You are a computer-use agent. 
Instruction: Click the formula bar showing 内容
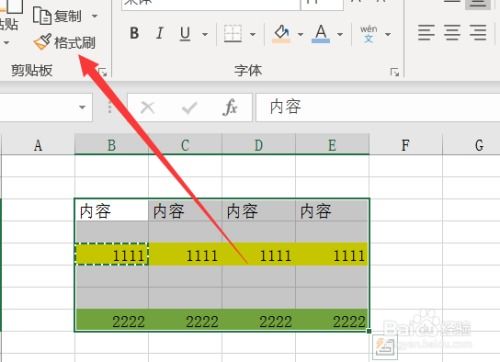(x=378, y=107)
